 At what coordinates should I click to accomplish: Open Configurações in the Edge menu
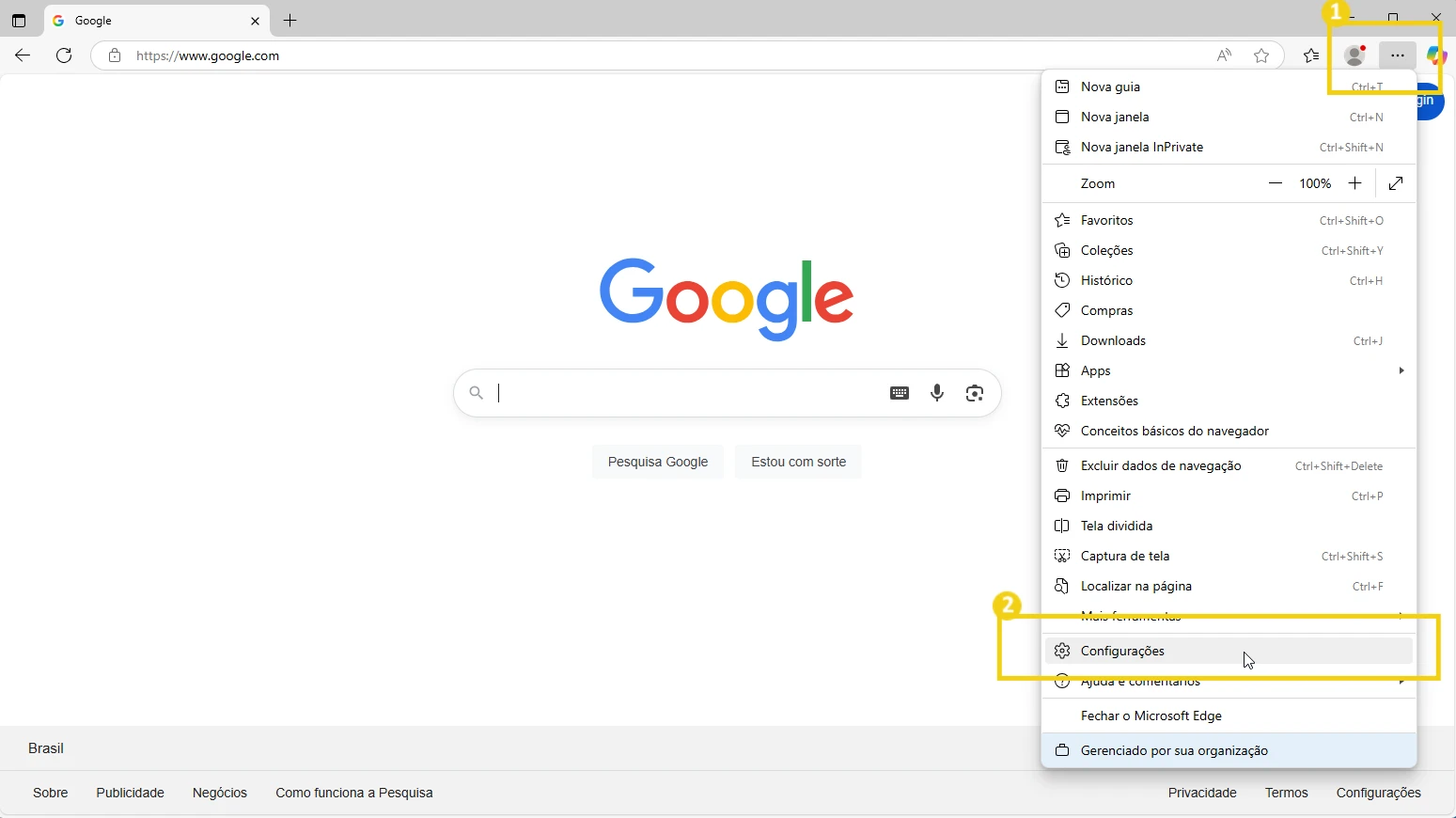point(1229,651)
